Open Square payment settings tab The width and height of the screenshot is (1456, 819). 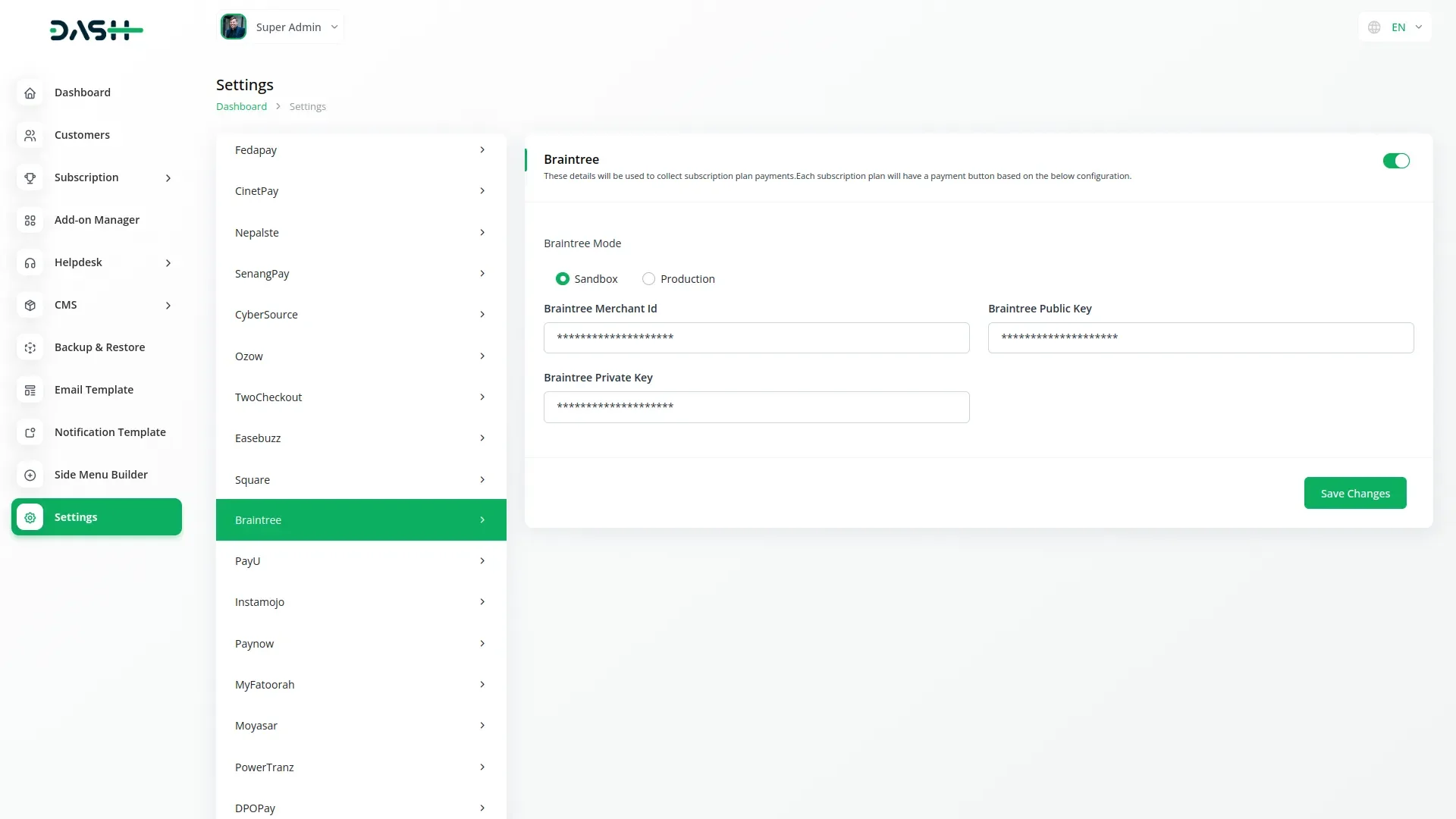(361, 480)
